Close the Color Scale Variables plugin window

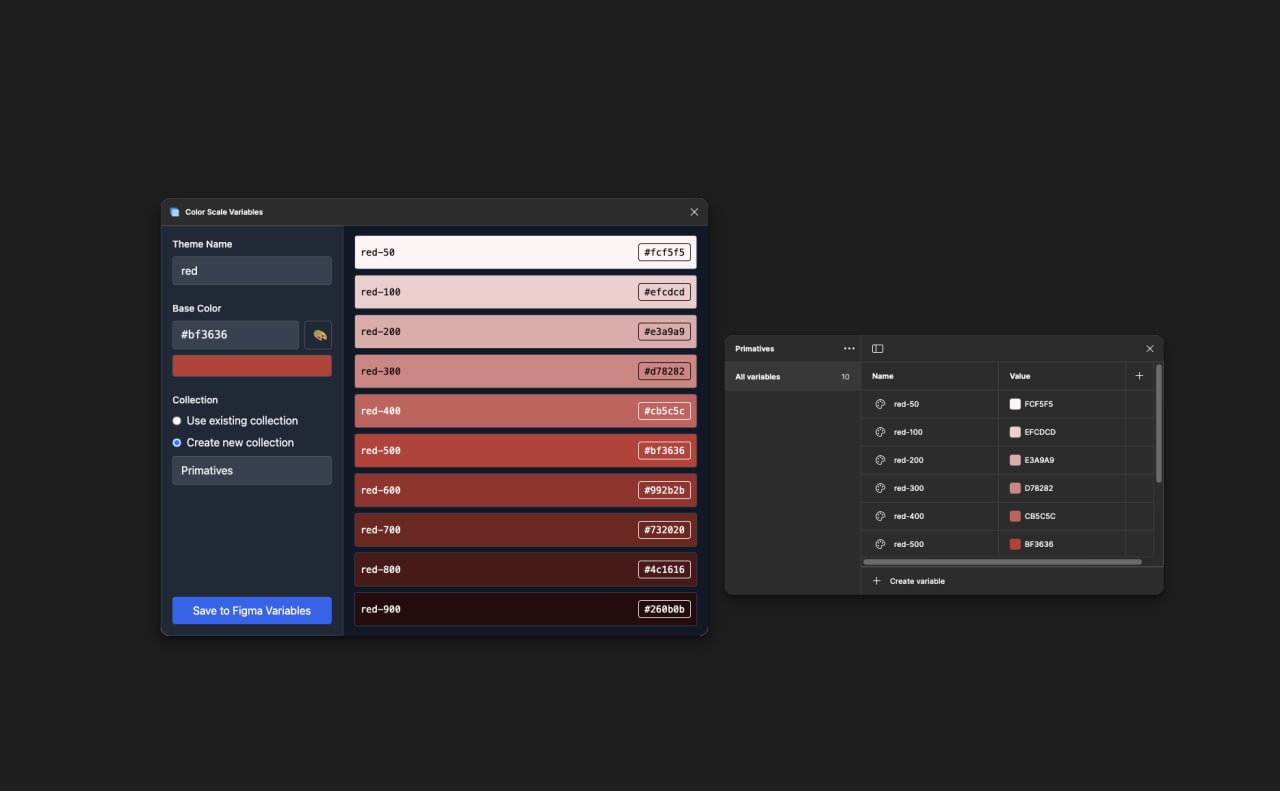point(694,212)
